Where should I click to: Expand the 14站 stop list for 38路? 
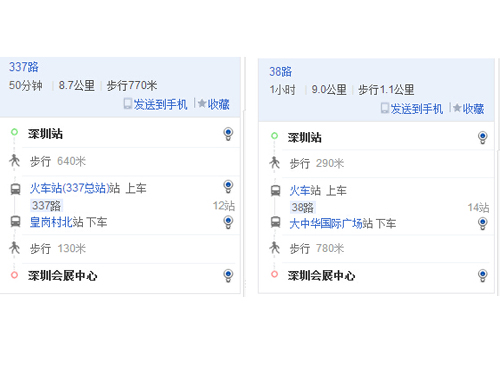pyautogui.click(x=478, y=207)
